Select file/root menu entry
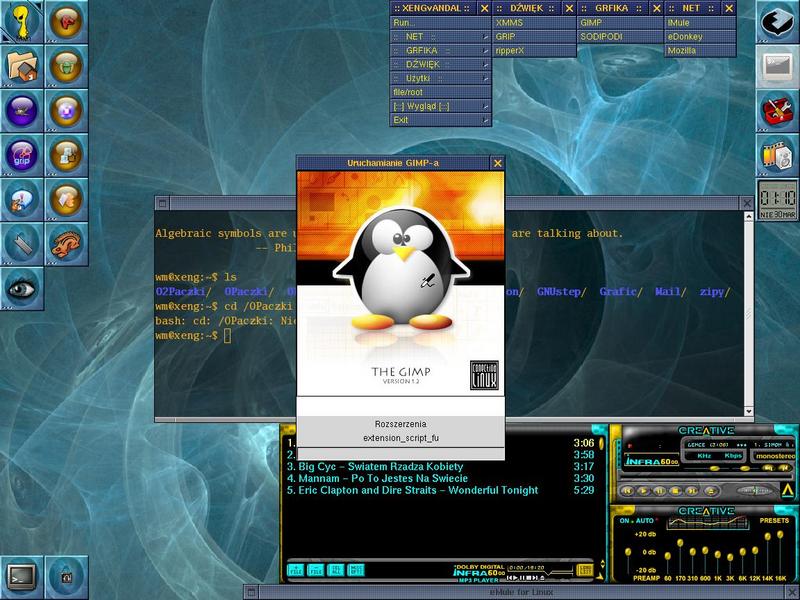800x600 pixels. (440, 92)
